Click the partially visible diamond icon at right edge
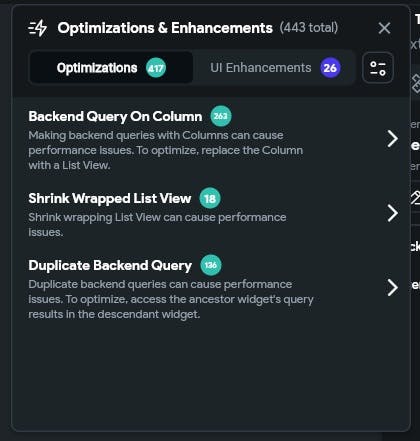This screenshot has height=441, width=420. [x=416, y=83]
